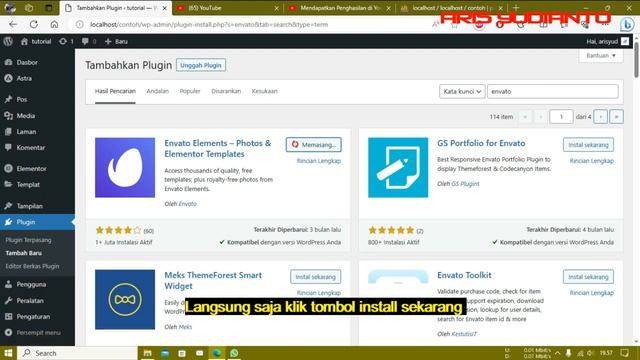Visit the tutorial site home link
The image size is (640, 360).
(x=36, y=41)
